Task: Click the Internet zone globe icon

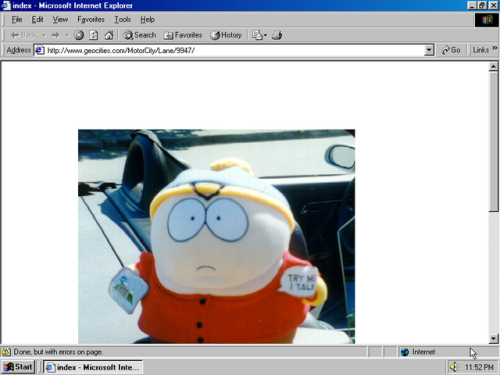Action: pos(405,352)
